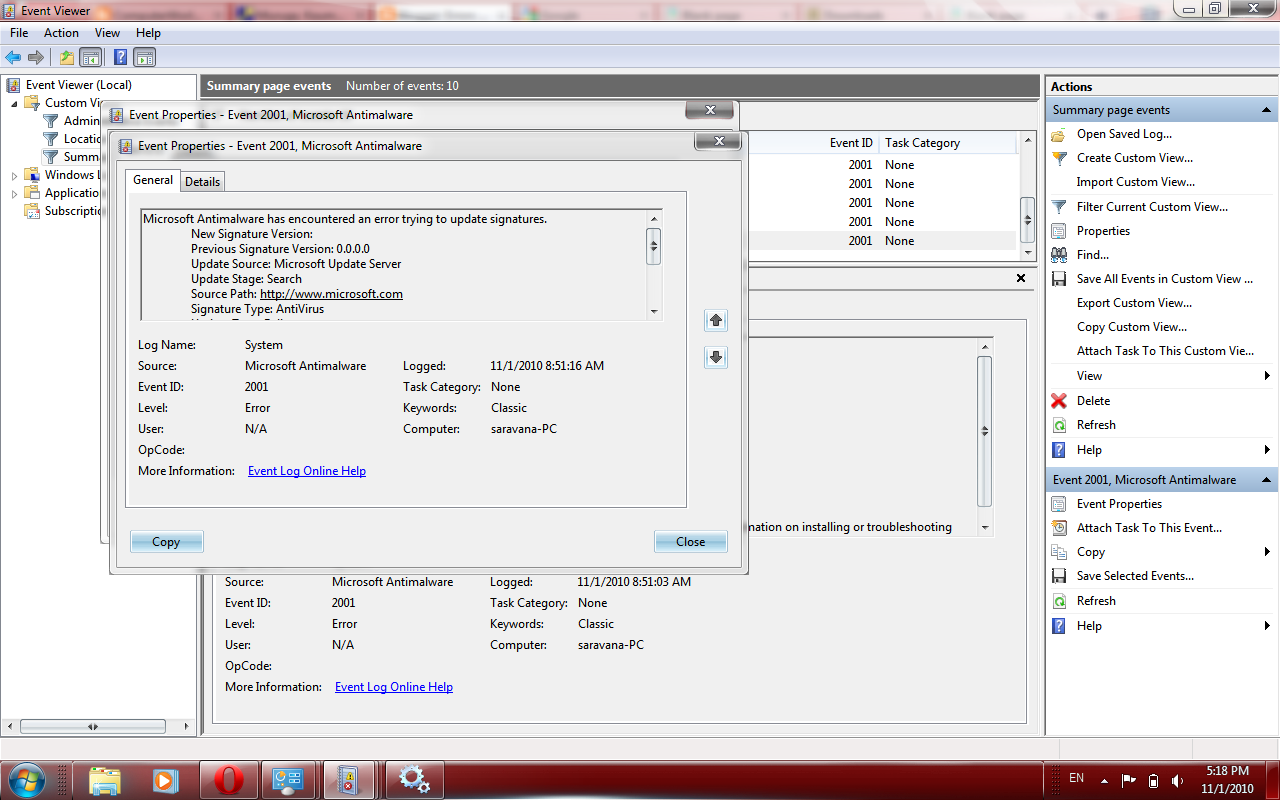Sort by the Event ID column header

tap(851, 143)
